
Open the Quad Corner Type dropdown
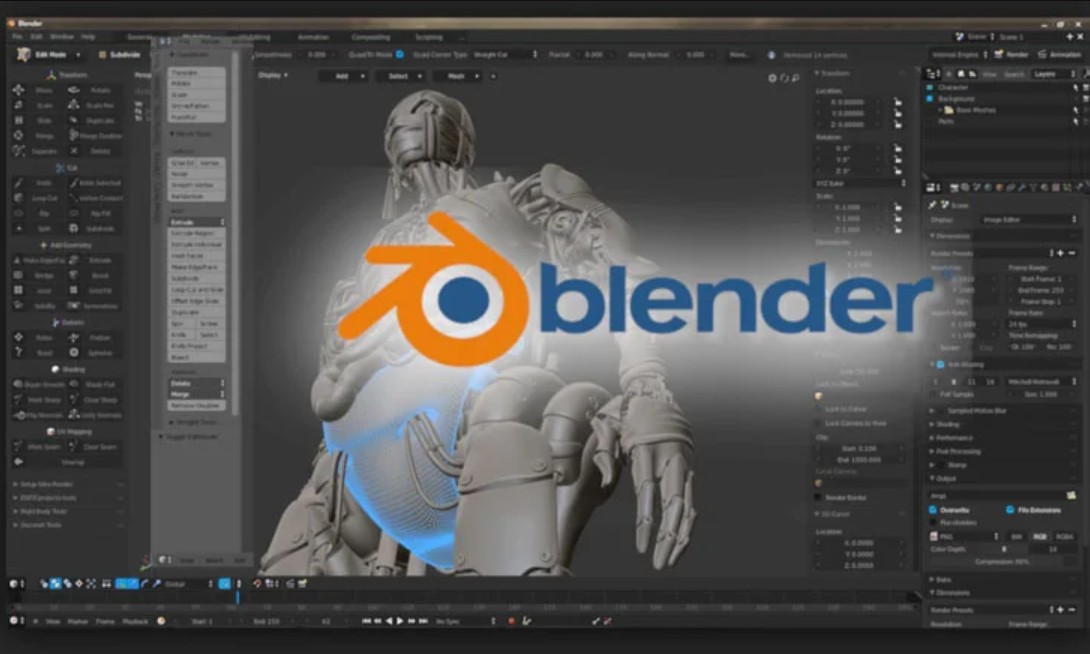pos(504,54)
